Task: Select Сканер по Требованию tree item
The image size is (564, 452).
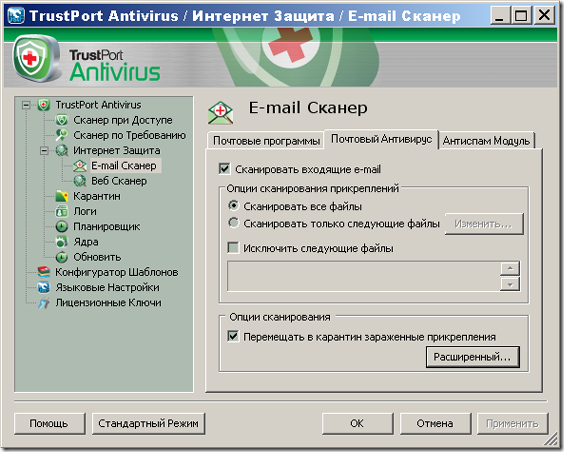Action: (129, 135)
